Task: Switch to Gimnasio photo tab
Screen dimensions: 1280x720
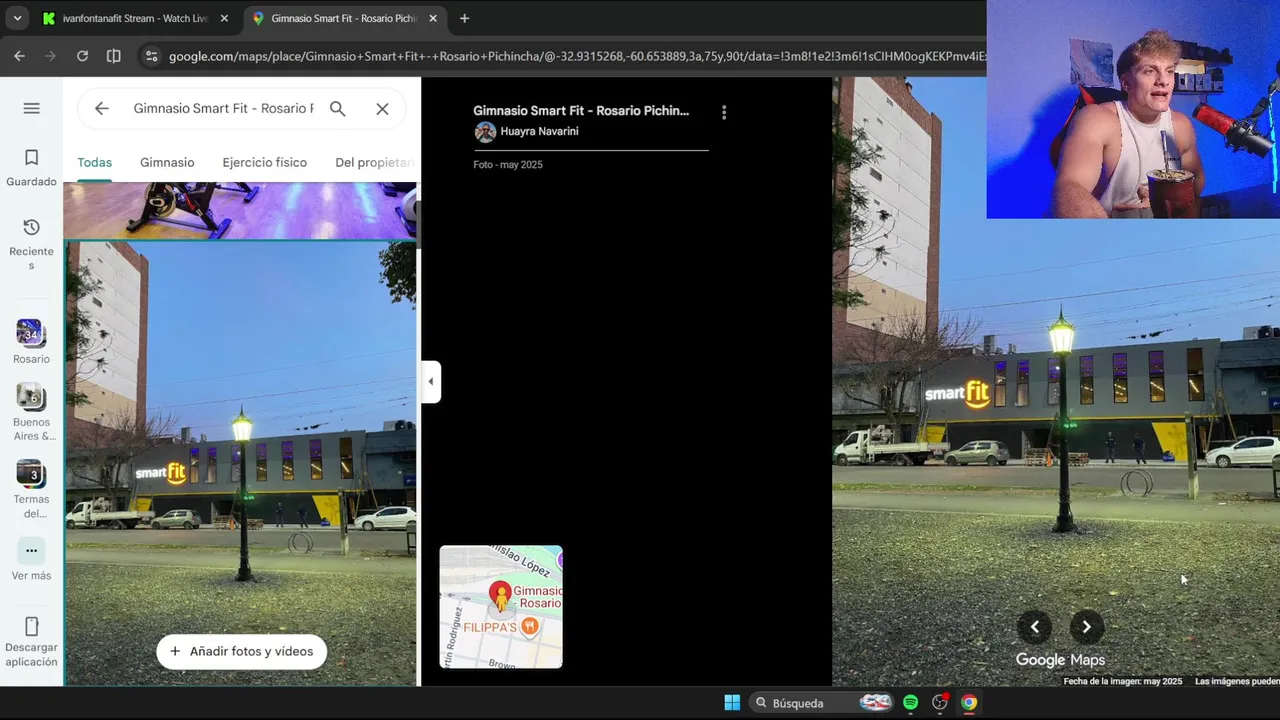Action: (167, 162)
